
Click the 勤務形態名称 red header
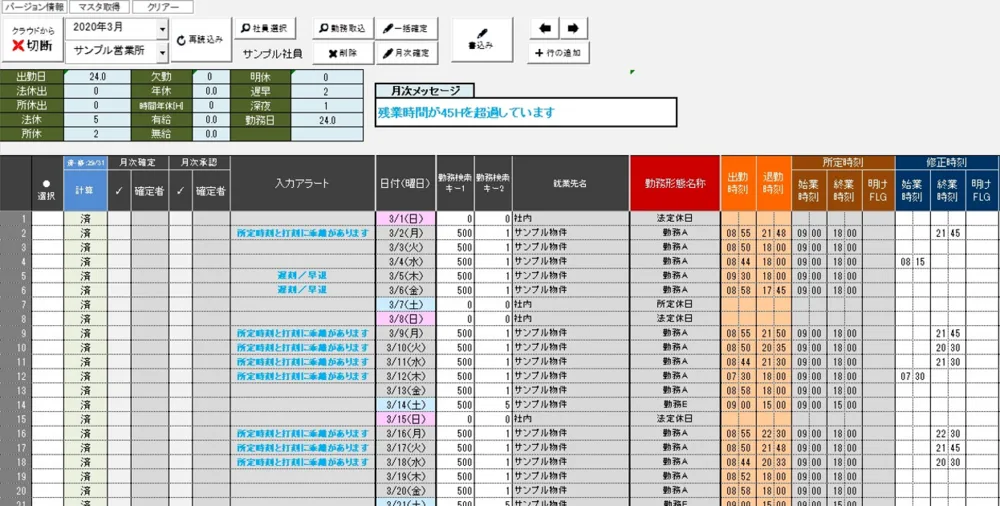[675, 183]
